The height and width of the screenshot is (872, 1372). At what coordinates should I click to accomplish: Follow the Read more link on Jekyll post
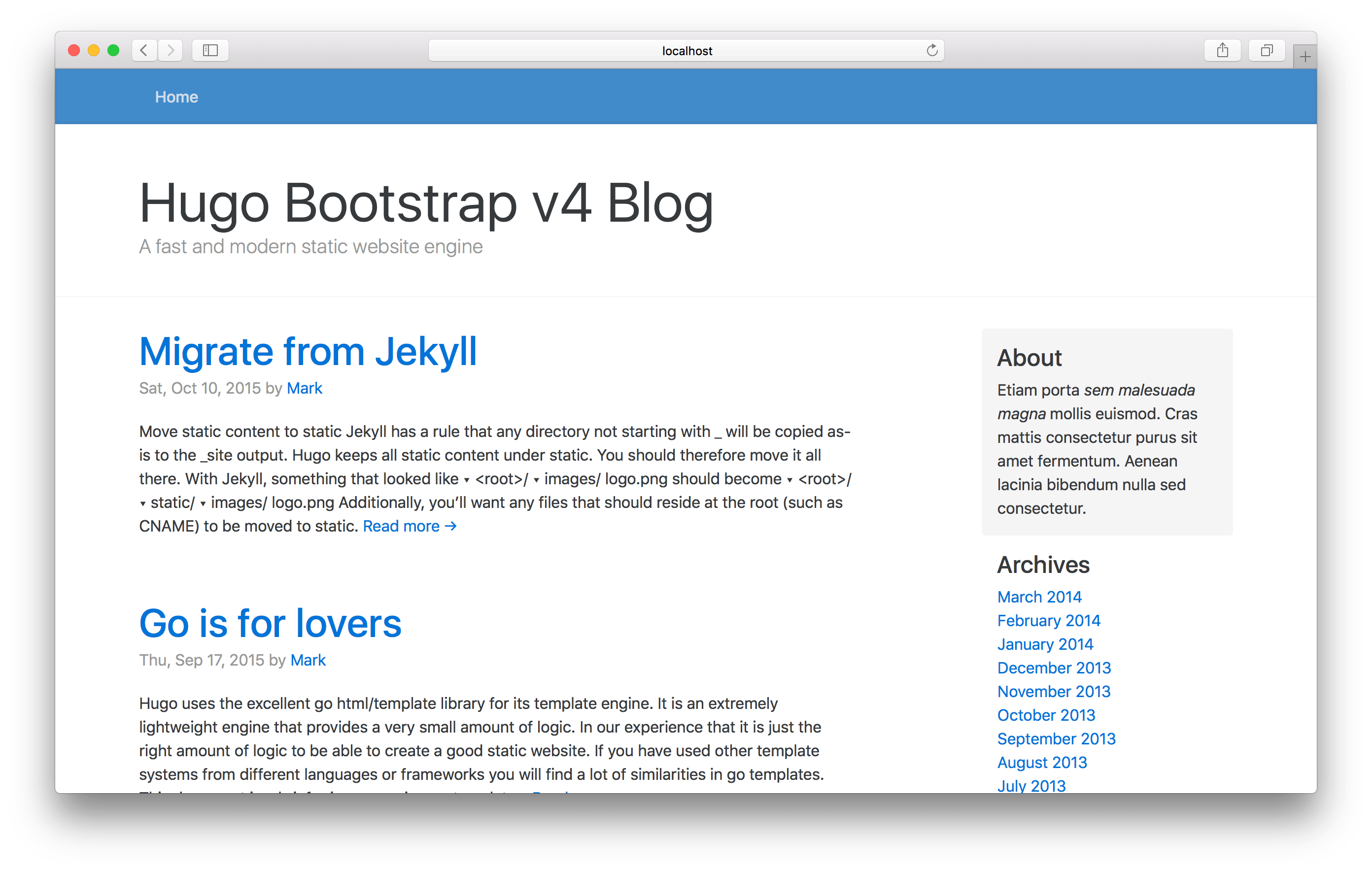coord(410,526)
